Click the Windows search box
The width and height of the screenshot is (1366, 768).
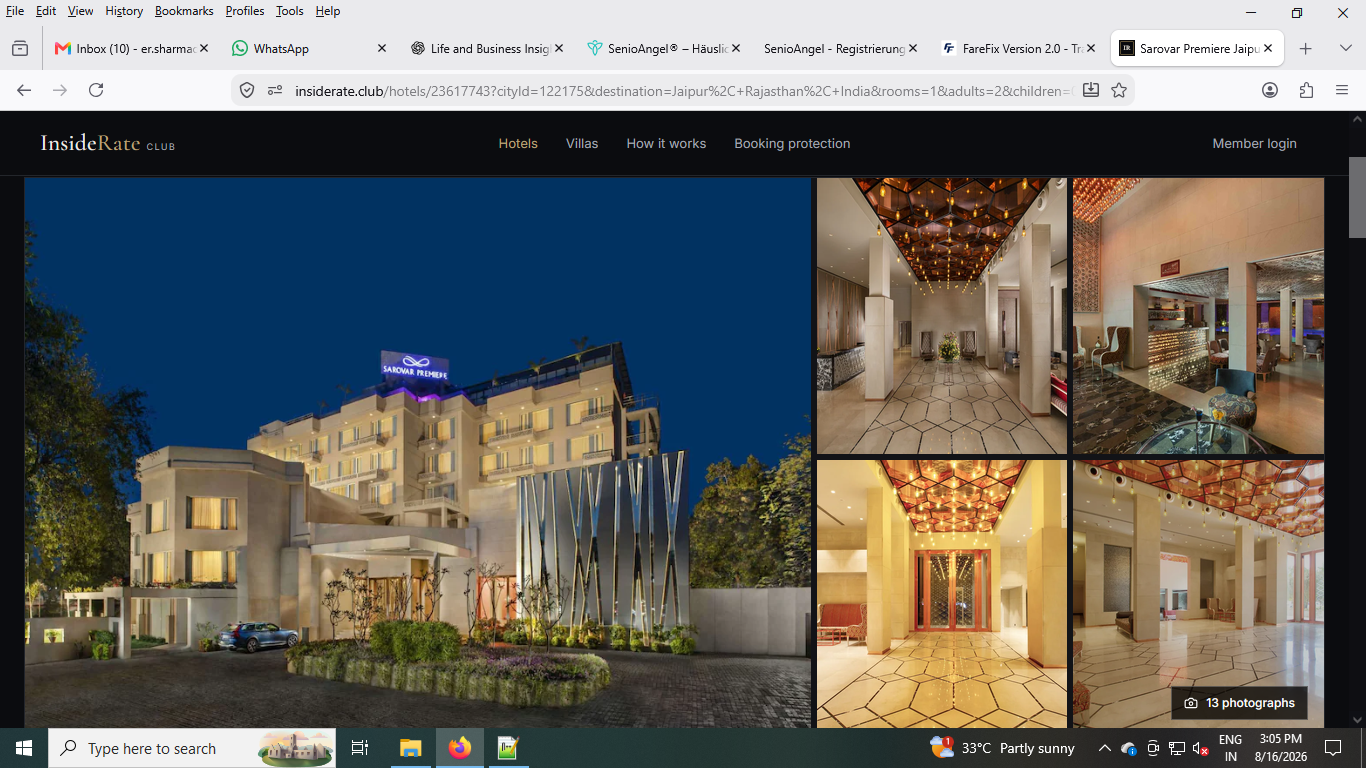193,748
